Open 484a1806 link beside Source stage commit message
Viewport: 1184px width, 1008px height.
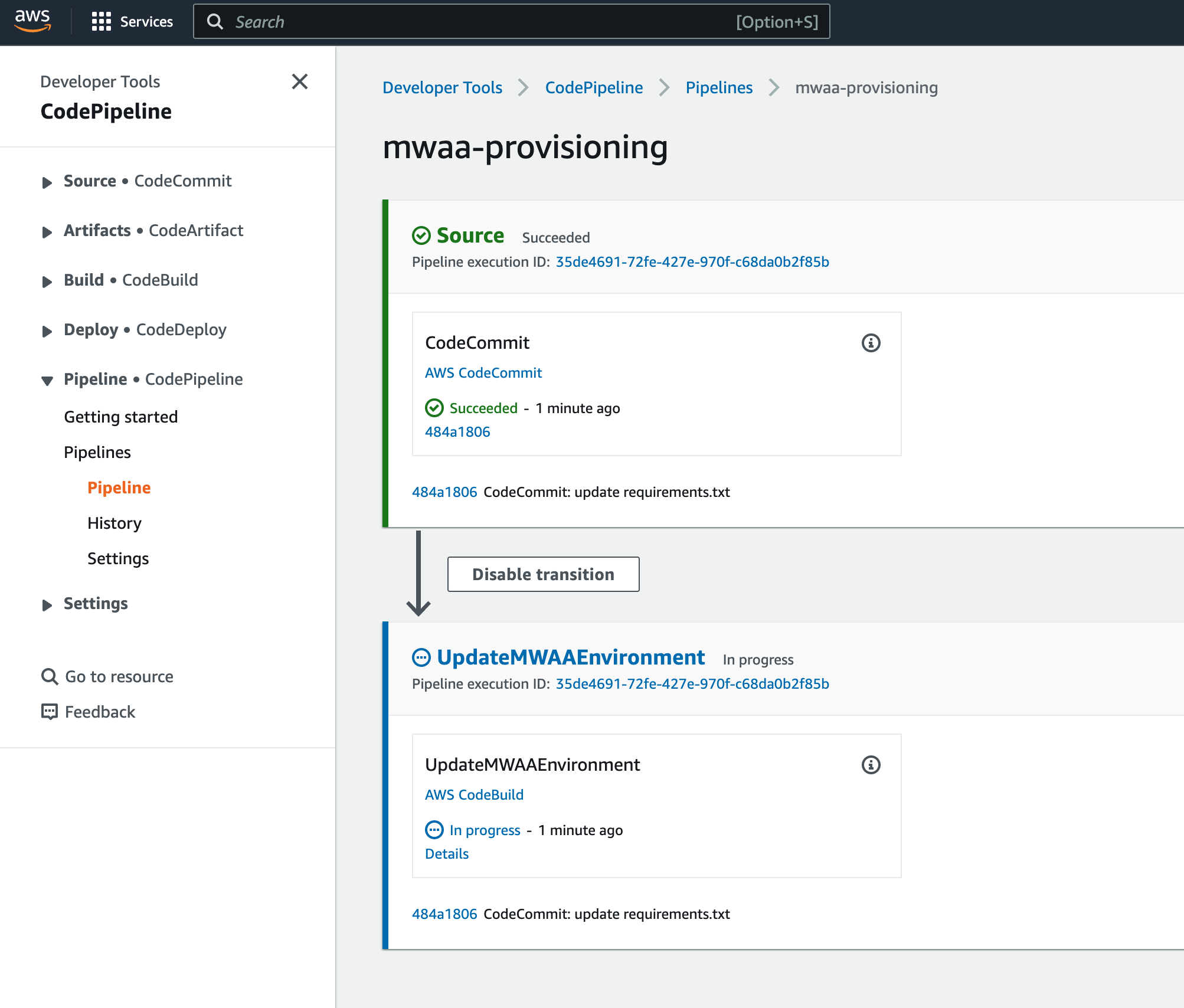(444, 492)
